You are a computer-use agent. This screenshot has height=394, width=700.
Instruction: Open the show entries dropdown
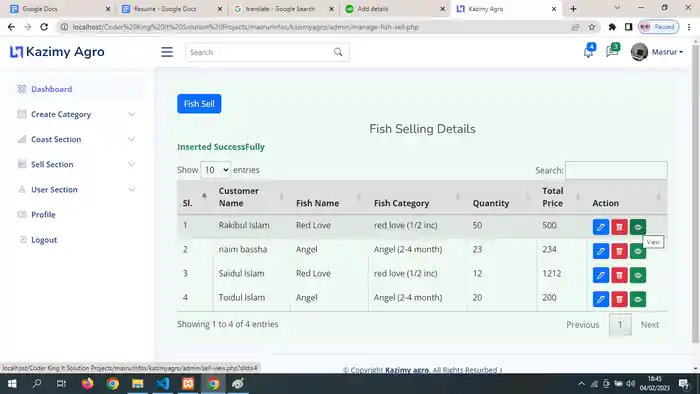pyautogui.click(x=216, y=170)
